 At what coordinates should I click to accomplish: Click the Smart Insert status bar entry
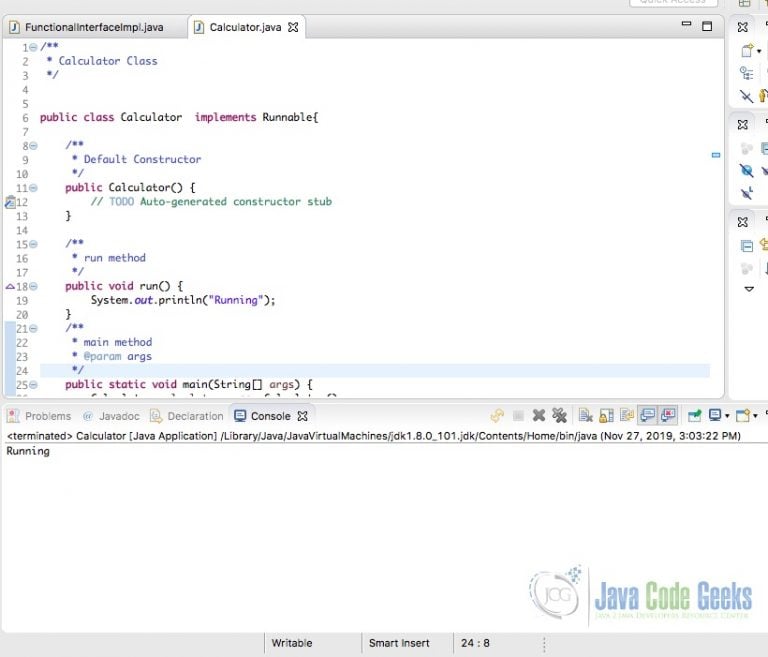coord(399,643)
